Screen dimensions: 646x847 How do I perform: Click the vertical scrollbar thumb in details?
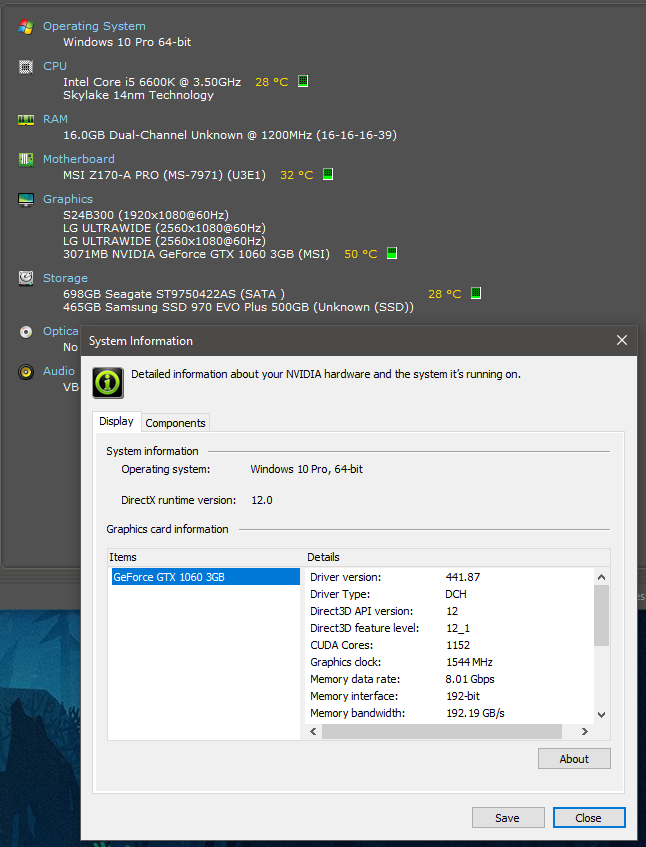[x=601, y=615]
